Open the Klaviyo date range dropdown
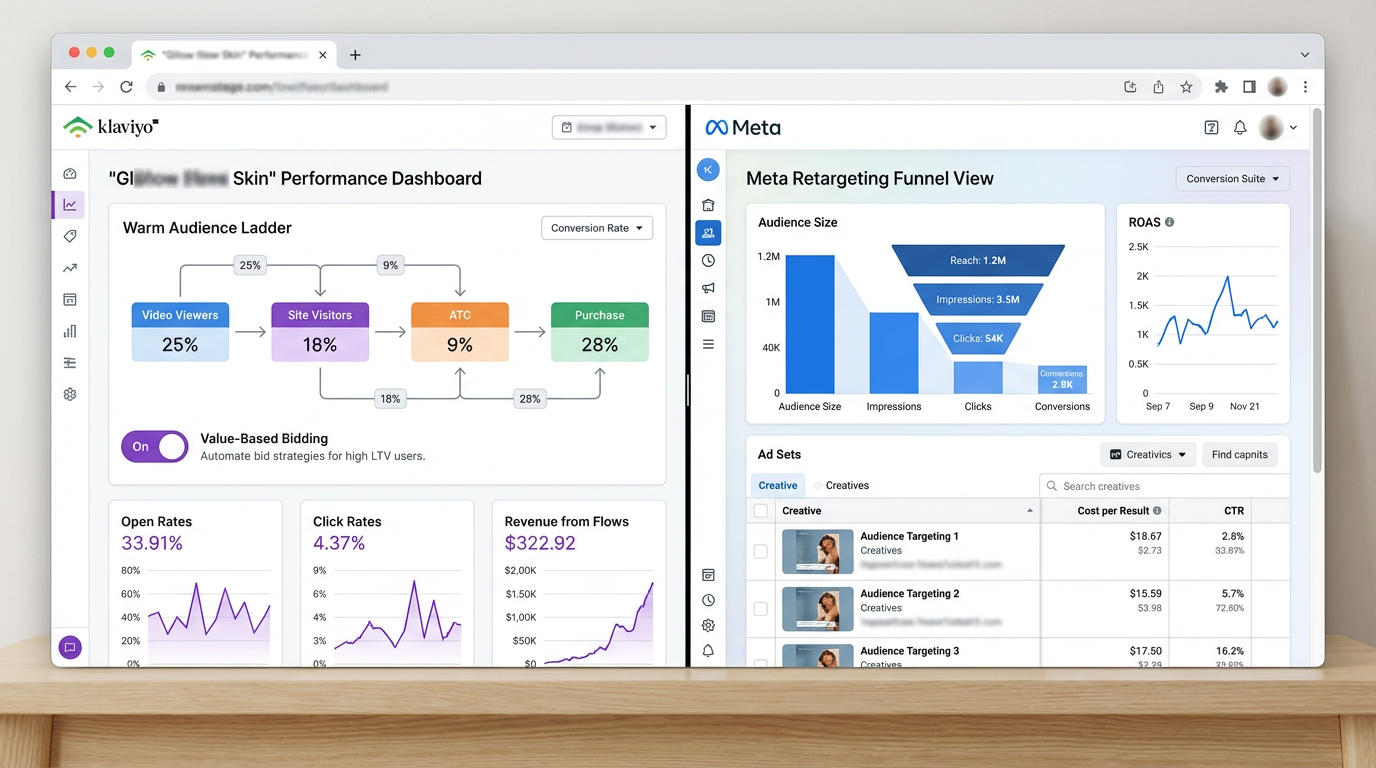The image size is (1376, 768). (609, 128)
